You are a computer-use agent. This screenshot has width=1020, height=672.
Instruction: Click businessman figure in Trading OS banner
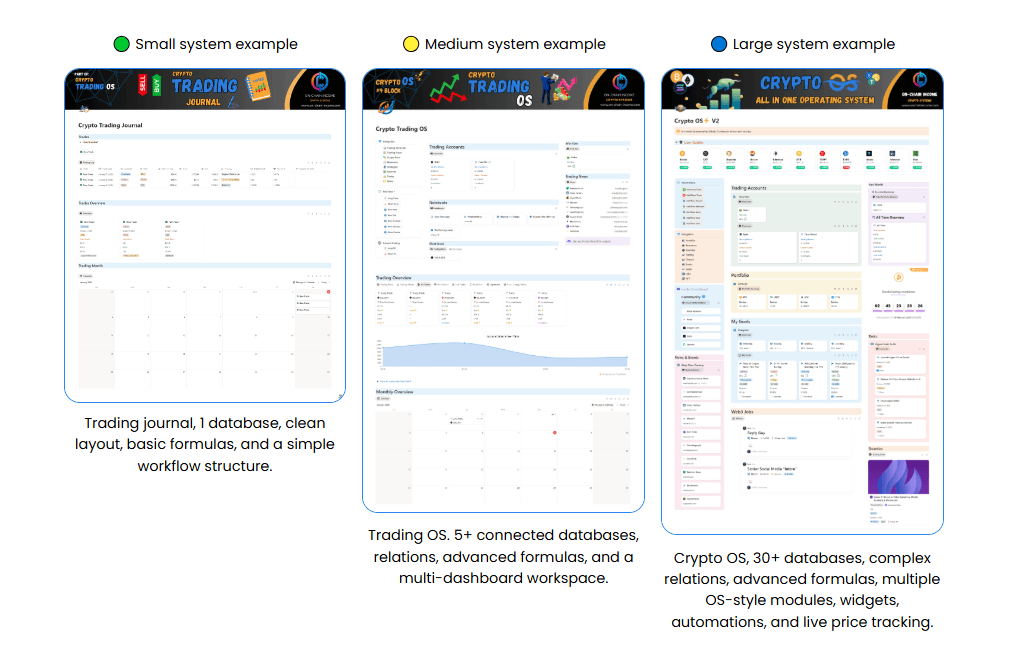click(548, 88)
